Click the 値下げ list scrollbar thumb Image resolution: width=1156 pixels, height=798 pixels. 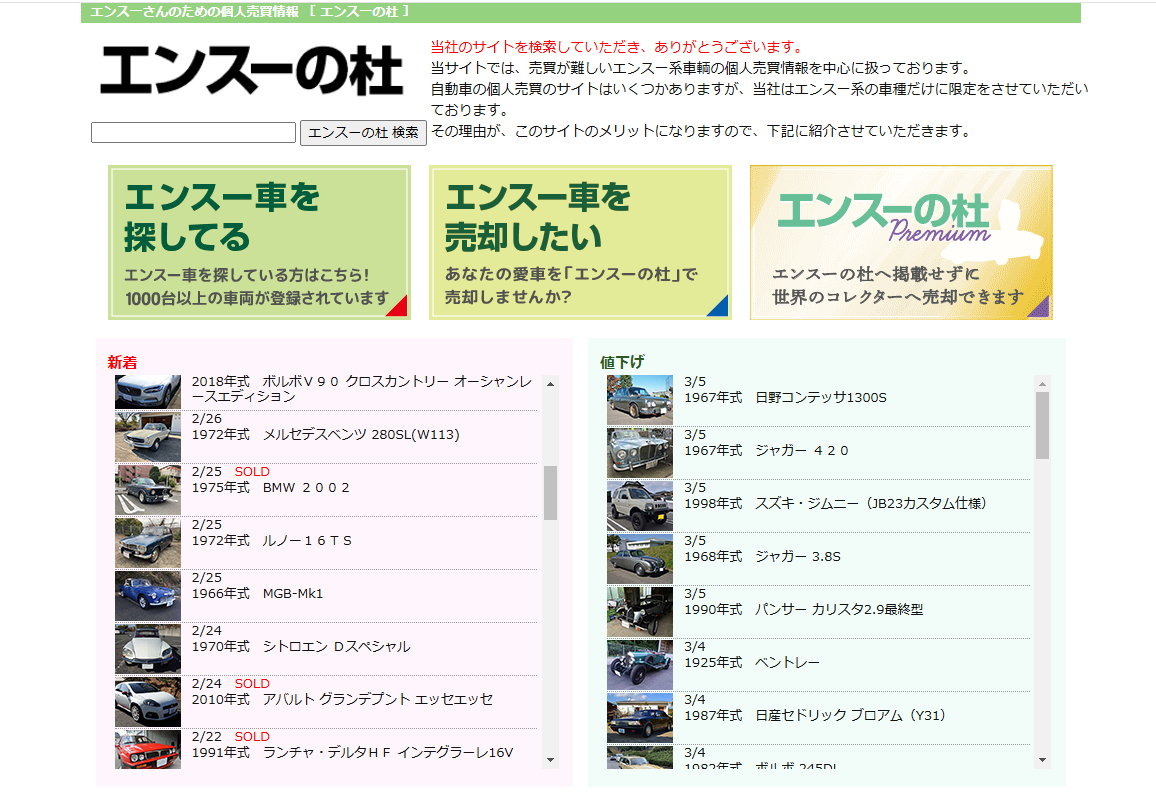(x=1042, y=426)
